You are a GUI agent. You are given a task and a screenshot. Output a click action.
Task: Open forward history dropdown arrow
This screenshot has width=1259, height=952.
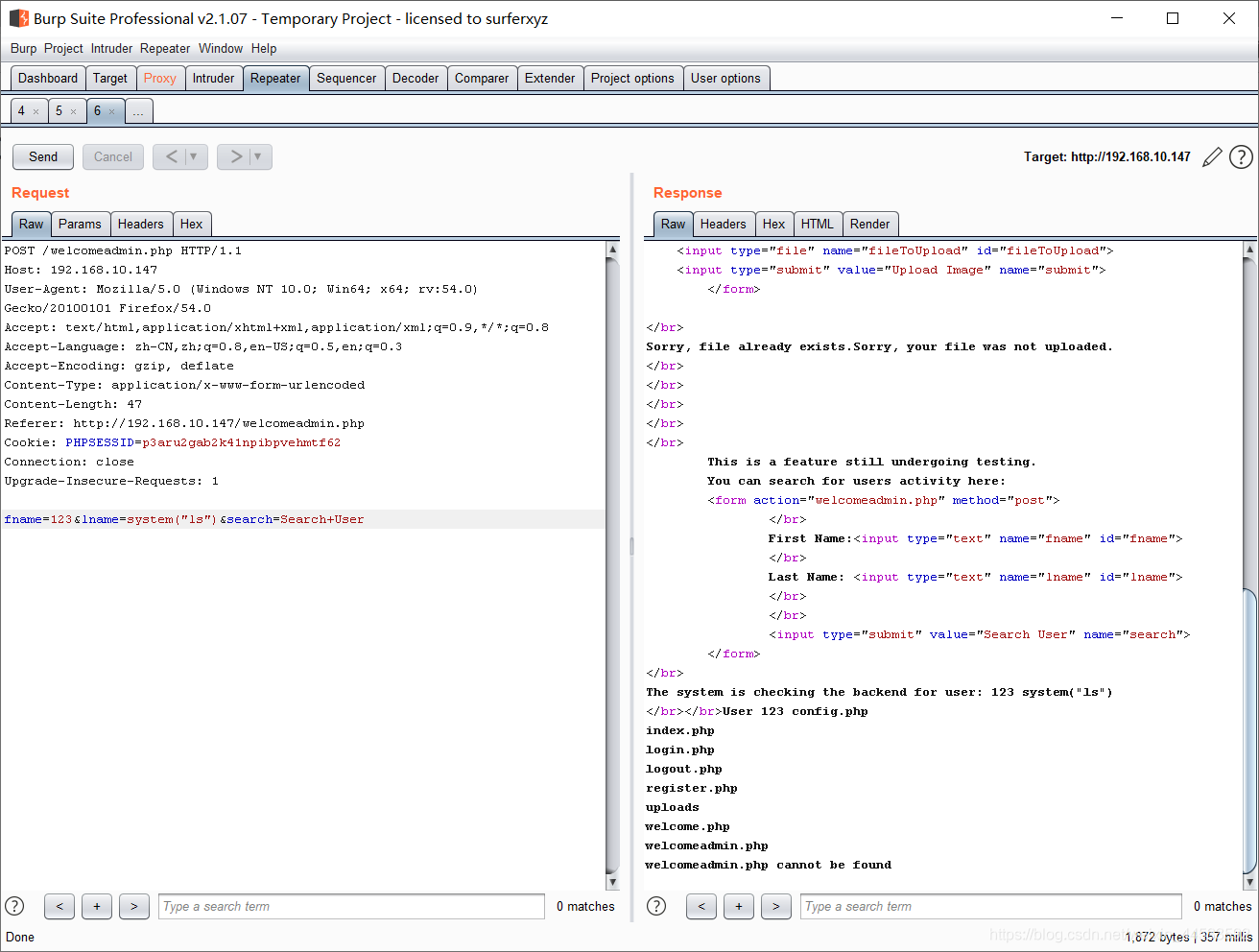tap(259, 156)
